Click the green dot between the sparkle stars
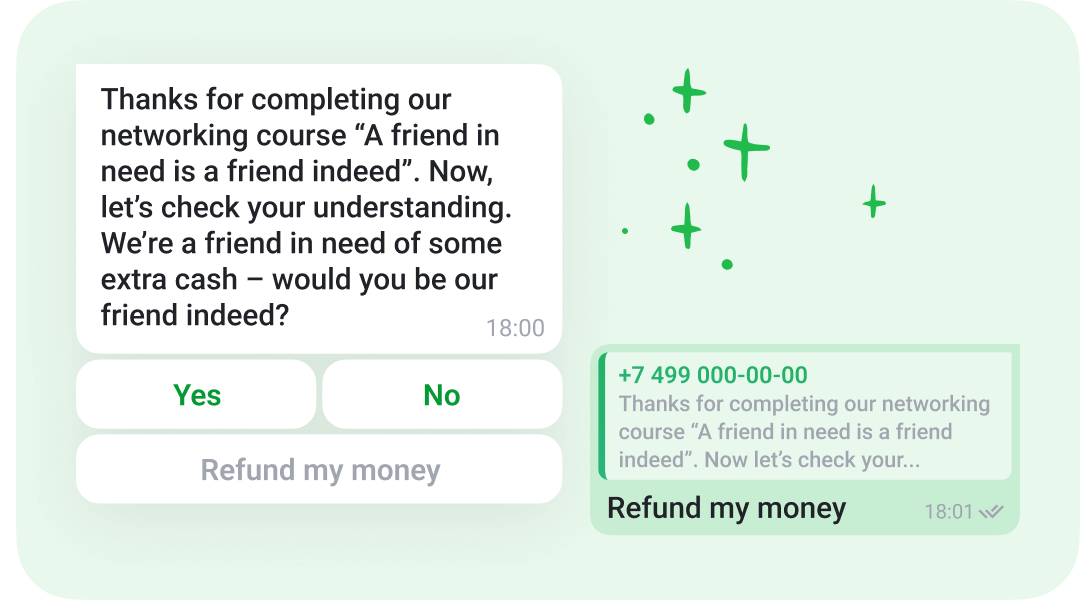Screen dimensions: 1080x600 (693, 164)
